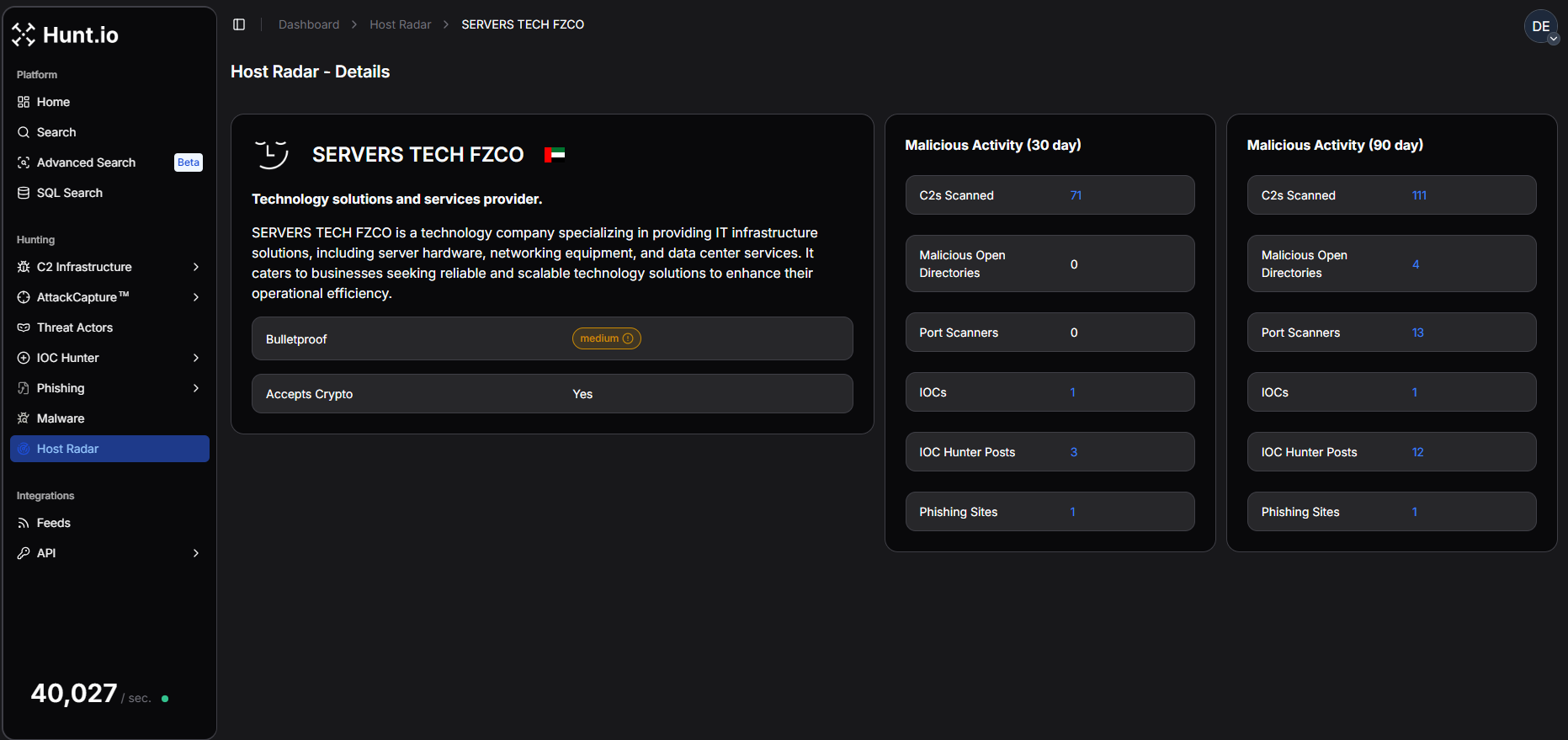1568x740 pixels.
Task: Click the Beta badge on Advanced Search
Action: 189,162
